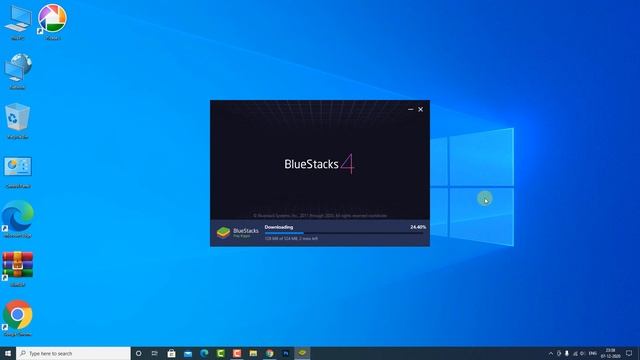Open the volume tray icon

583,353
